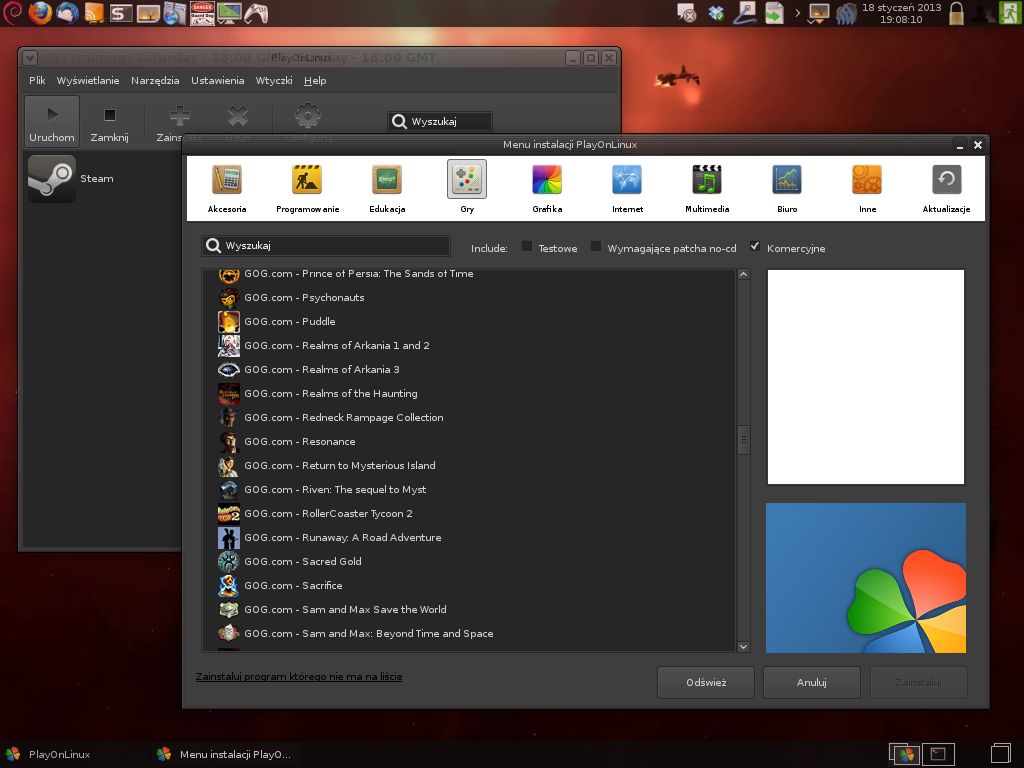This screenshot has width=1024, height=768.
Task: Click Uruchom play button in PlayOnLinux window
Action: (52, 121)
